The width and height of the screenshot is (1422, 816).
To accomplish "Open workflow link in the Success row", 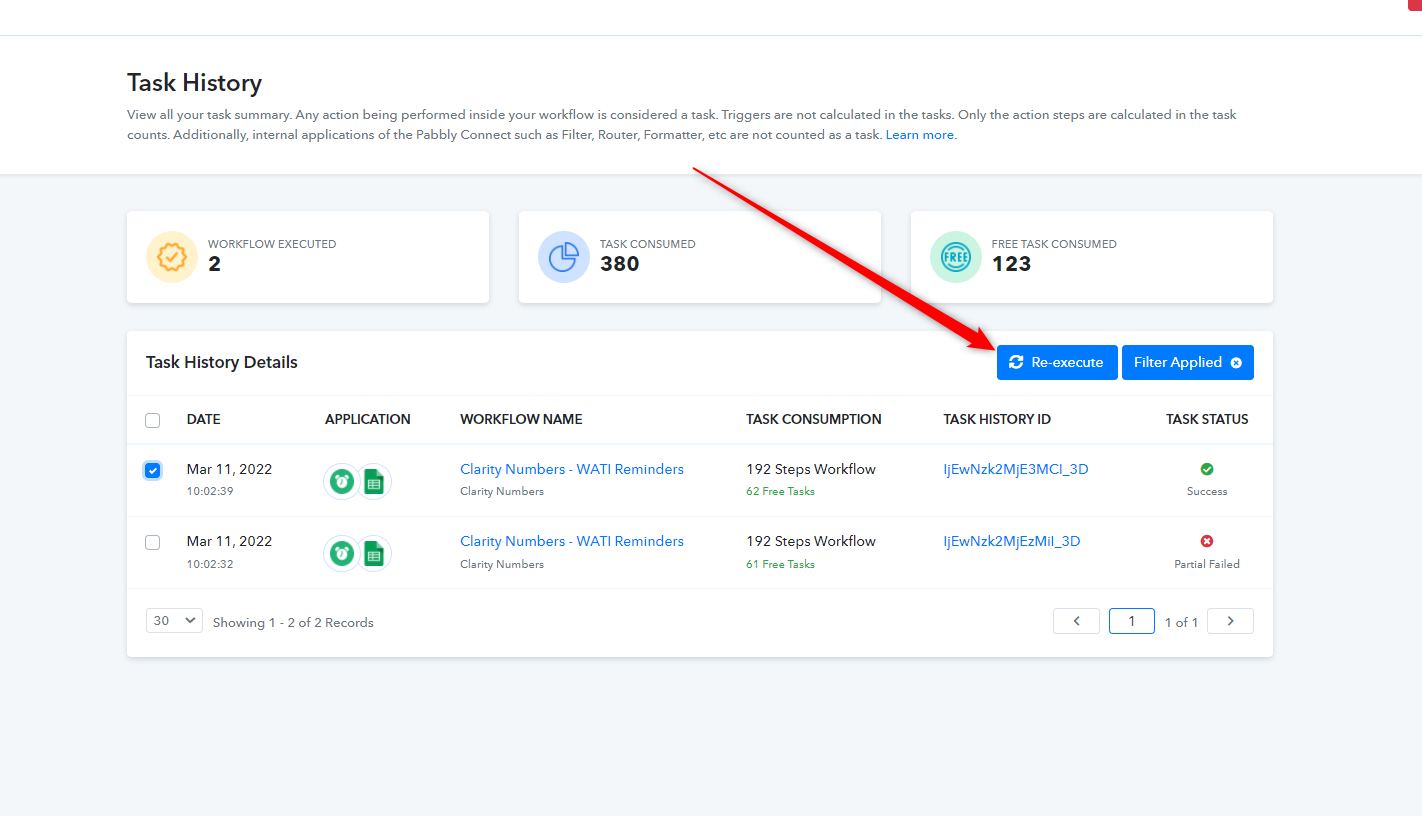I will coord(572,469).
